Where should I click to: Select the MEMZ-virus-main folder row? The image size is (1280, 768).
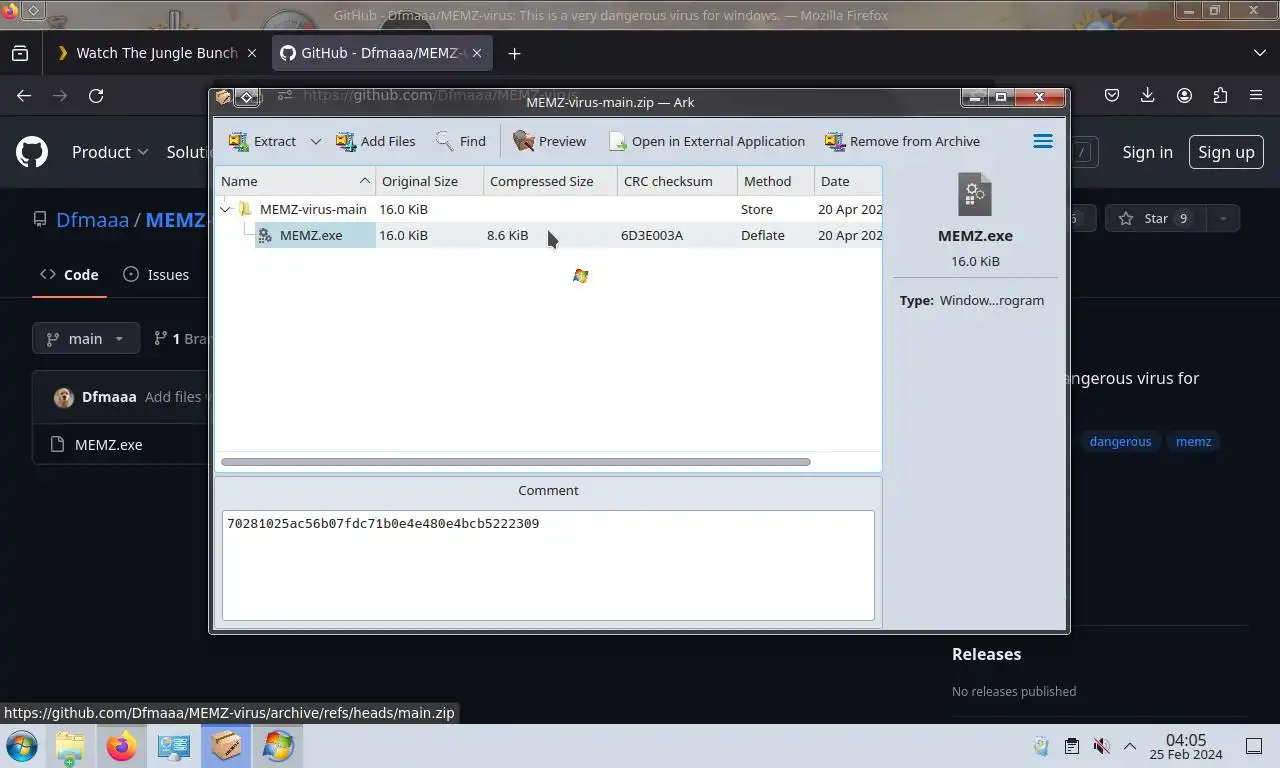coord(549,209)
